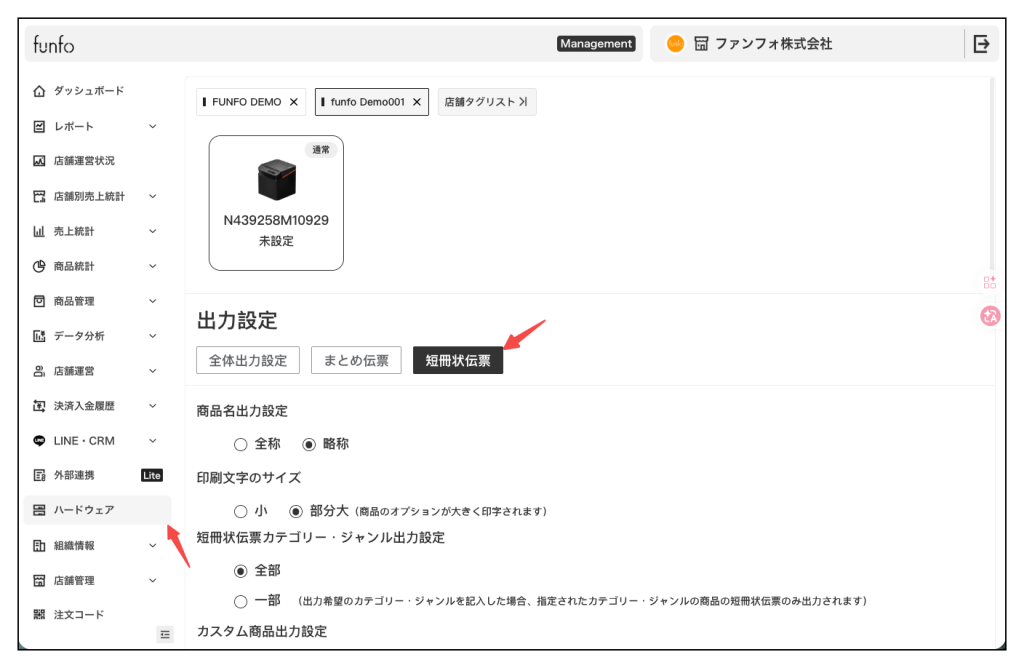The width and height of the screenshot is (1024, 668).
Task: Expand the レポート sidebar menu
Action: coord(152,126)
